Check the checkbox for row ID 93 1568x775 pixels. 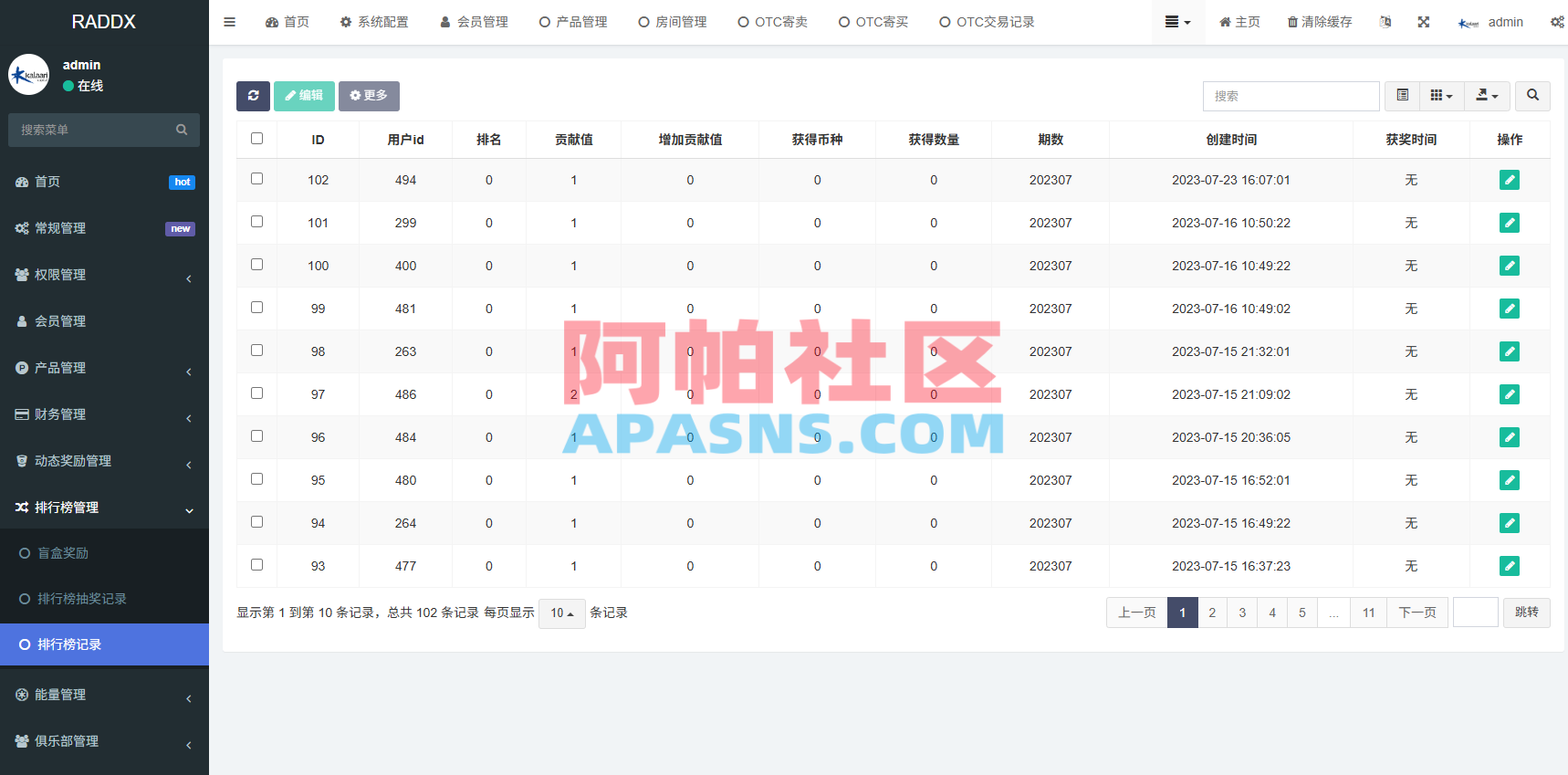[256, 565]
